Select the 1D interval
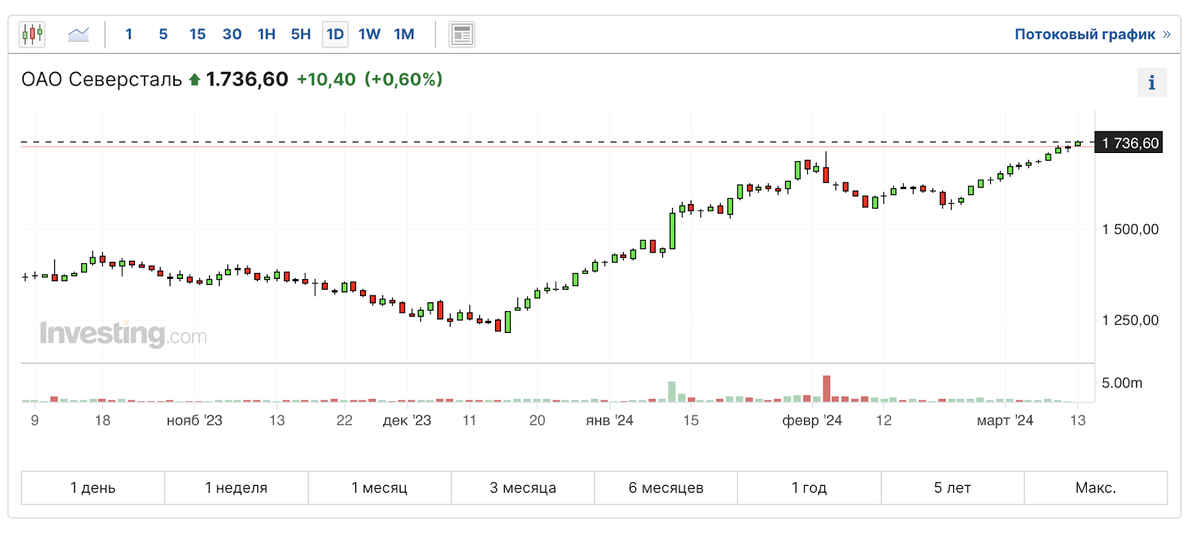Screen dimensions: 1200x537 pos(335,34)
